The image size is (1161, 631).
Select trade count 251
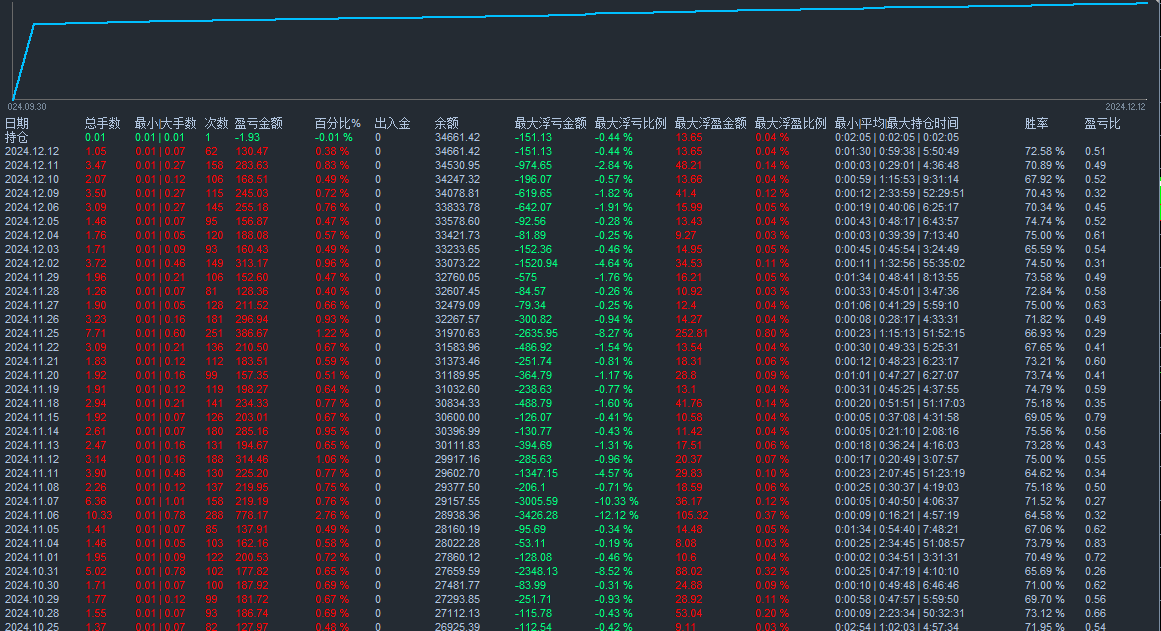point(214,333)
